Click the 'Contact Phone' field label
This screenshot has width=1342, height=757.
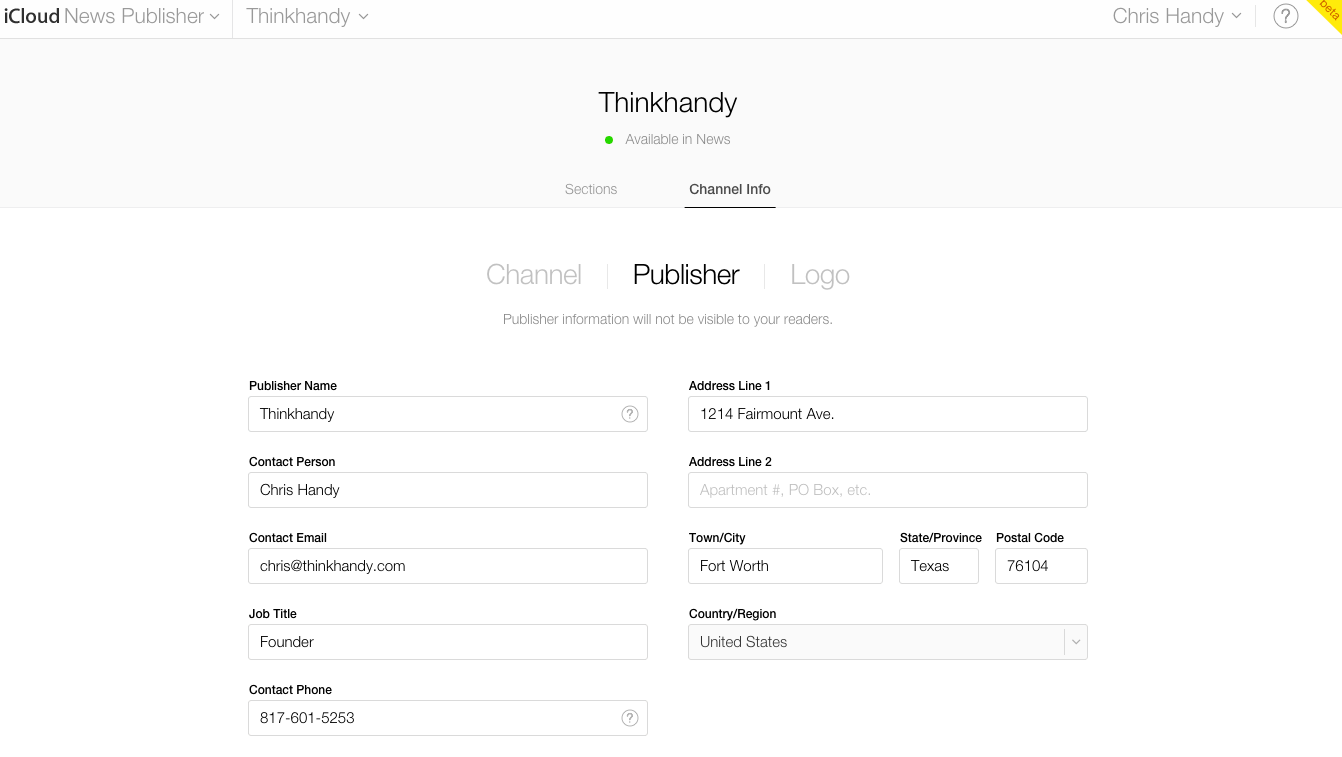tap(290, 690)
